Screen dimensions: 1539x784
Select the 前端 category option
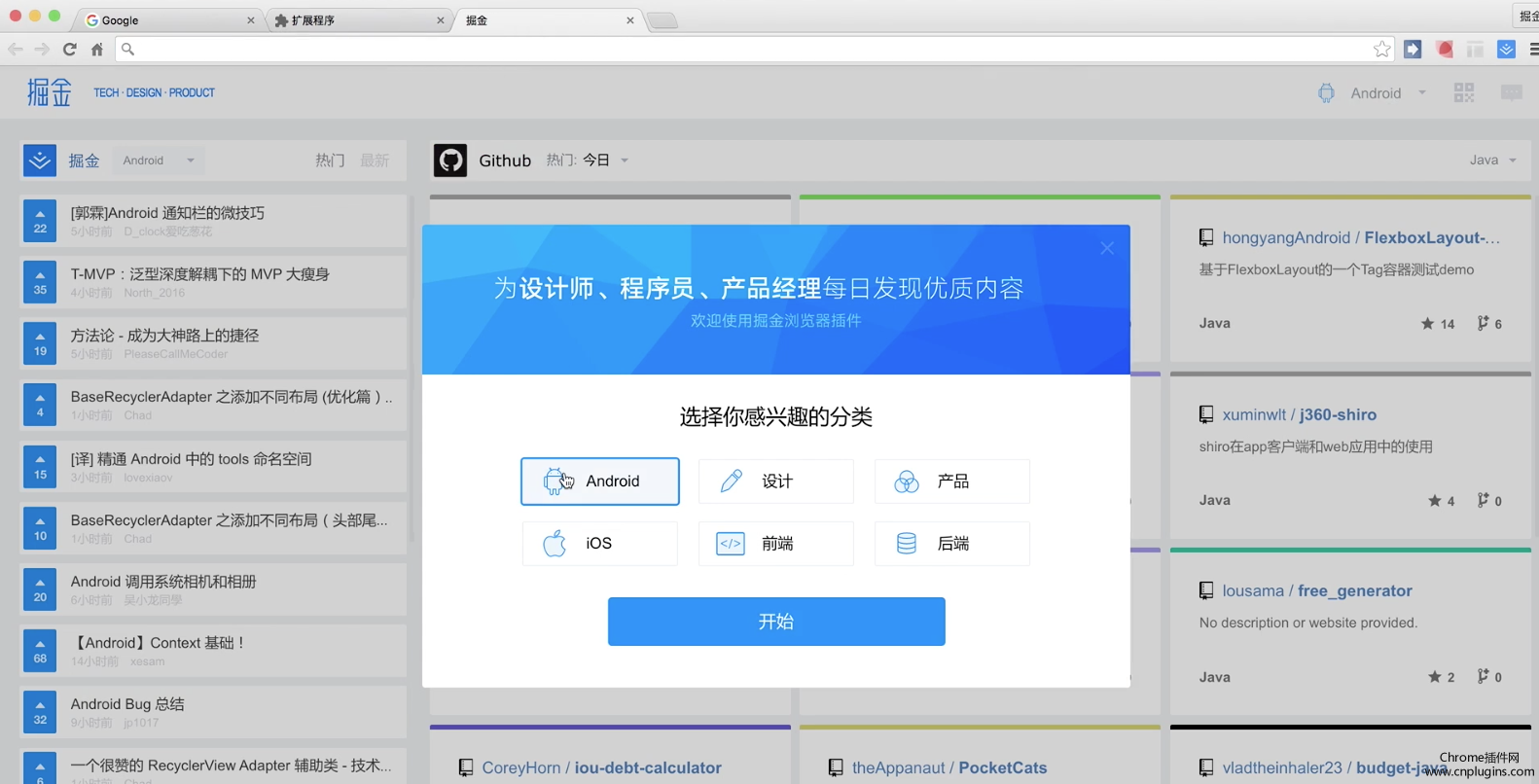[775, 544]
